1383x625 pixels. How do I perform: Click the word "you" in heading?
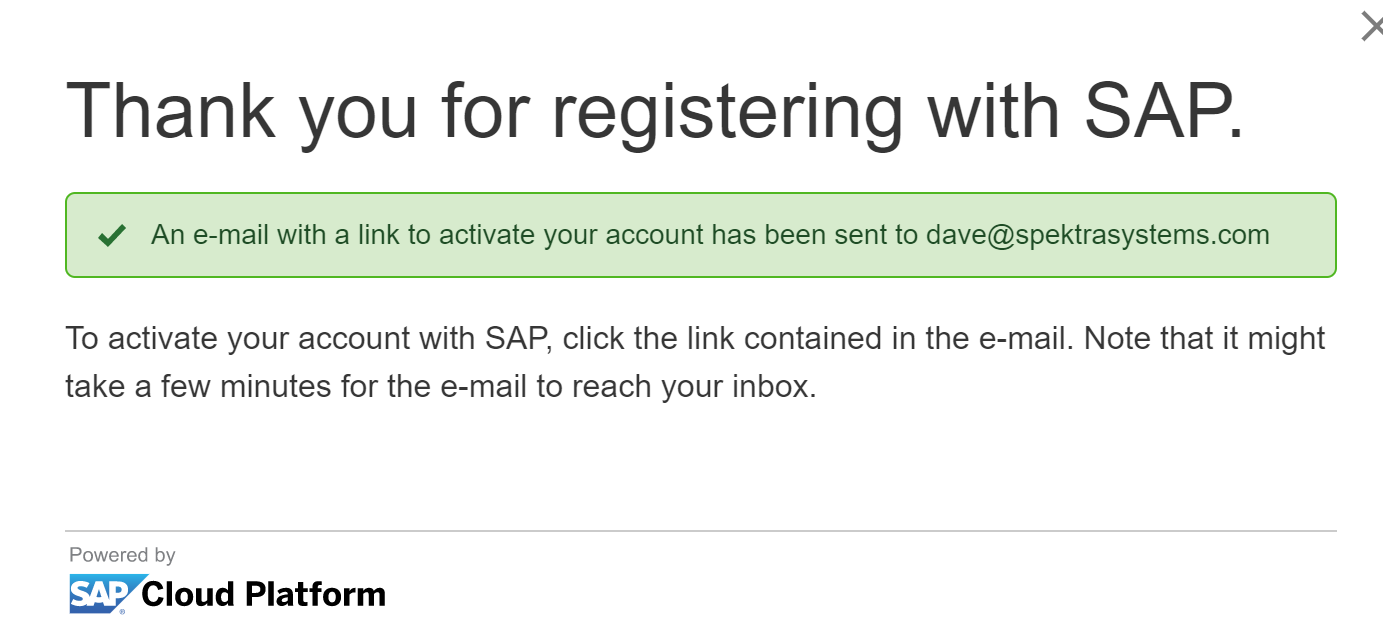(x=358, y=117)
